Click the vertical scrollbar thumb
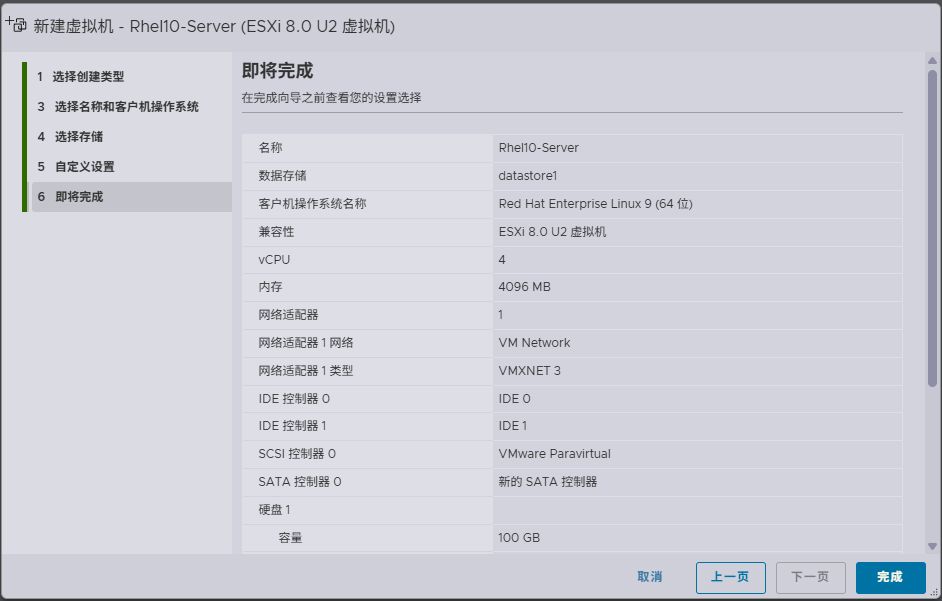The image size is (942, 601). point(932,230)
